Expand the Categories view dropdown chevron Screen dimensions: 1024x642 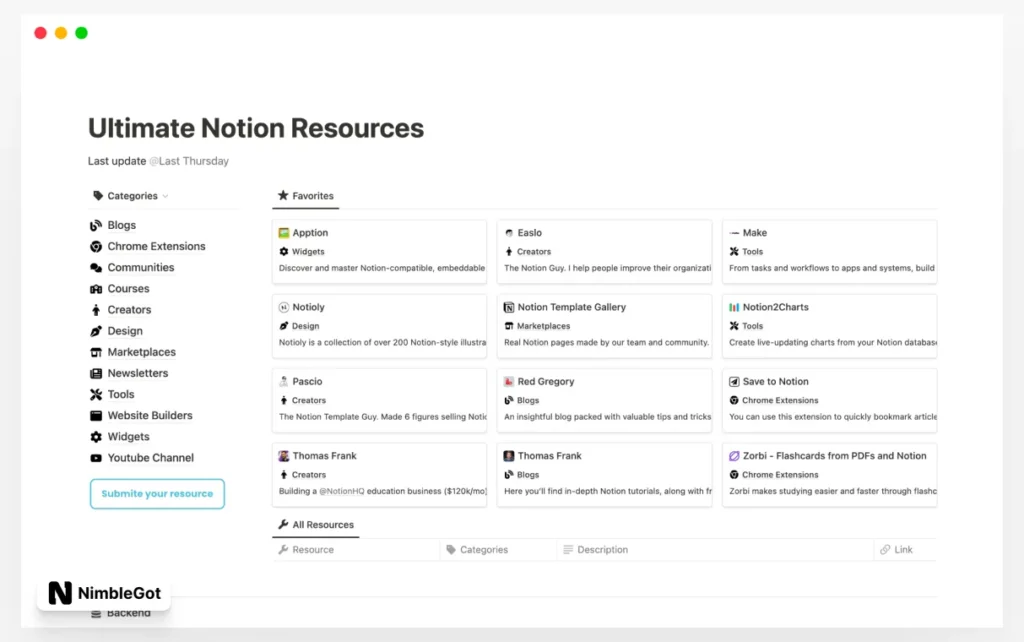[165, 196]
